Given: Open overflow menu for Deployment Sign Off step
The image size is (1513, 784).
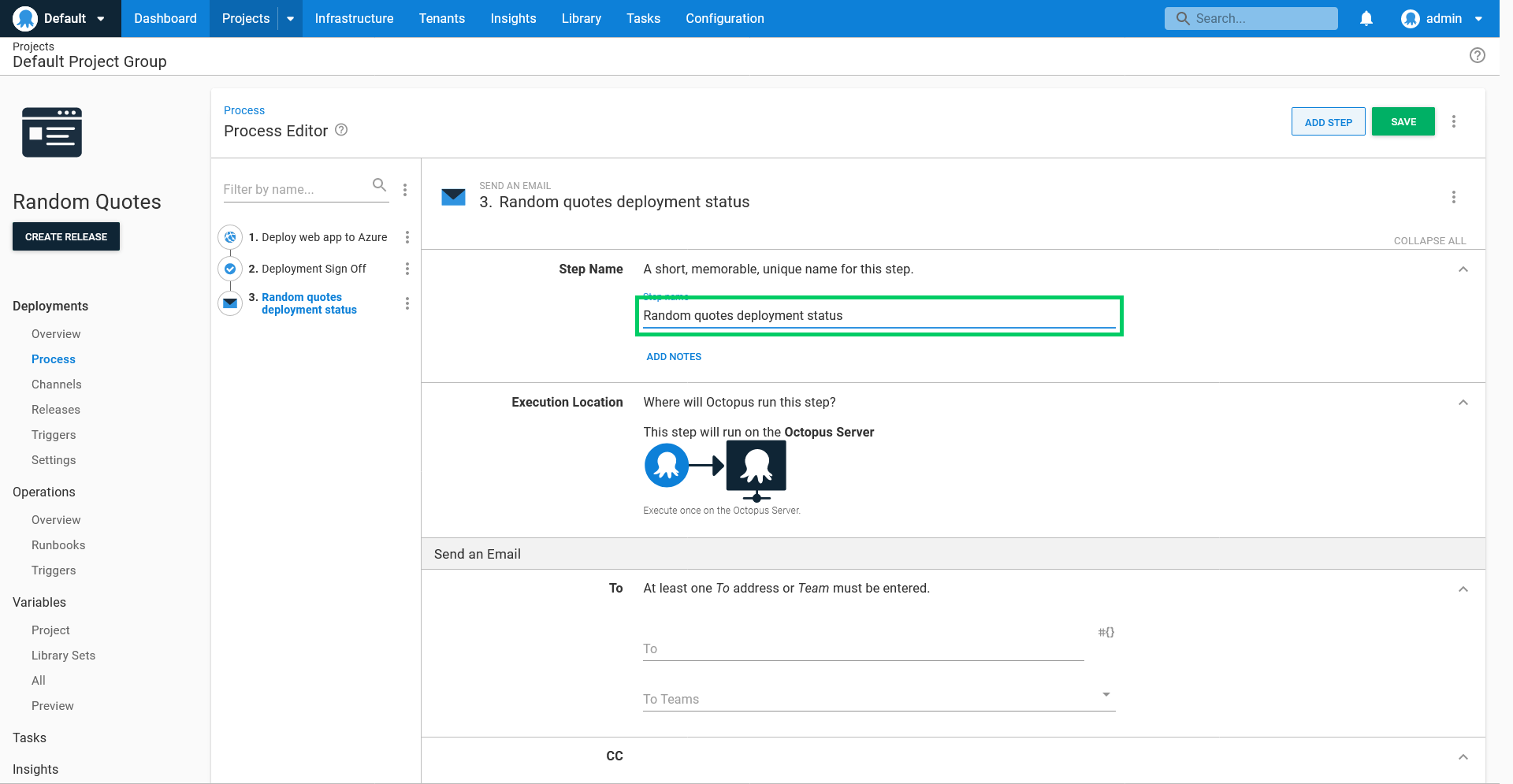Looking at the screenshot, I should point(407,269).
